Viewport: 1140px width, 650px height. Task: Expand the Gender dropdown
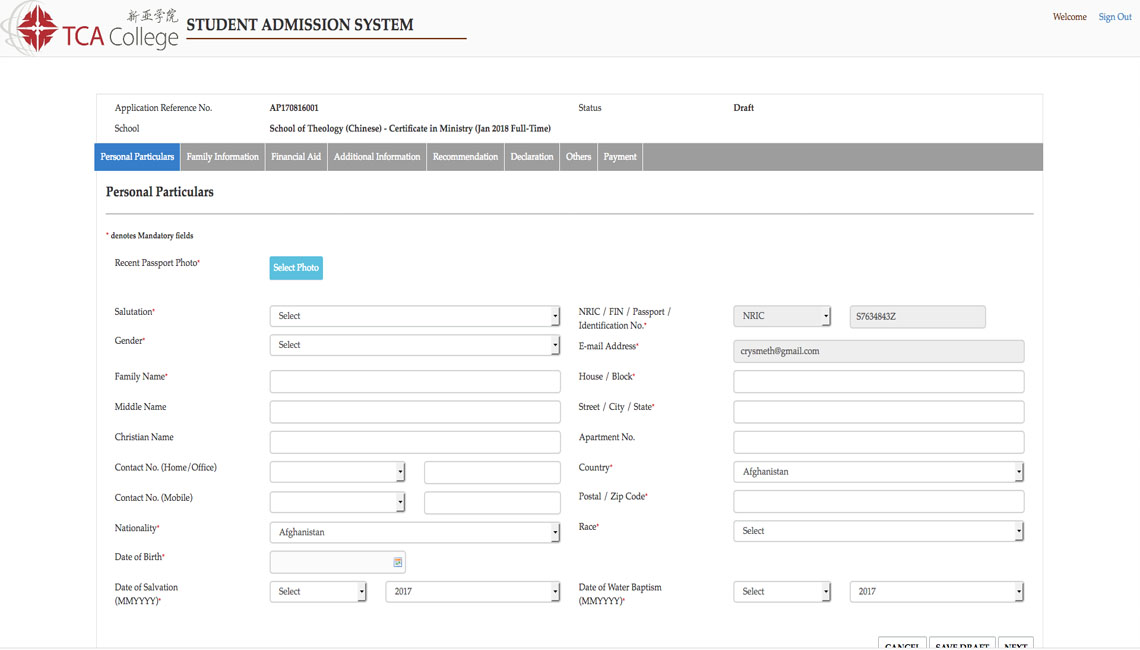tap(414, 345)
